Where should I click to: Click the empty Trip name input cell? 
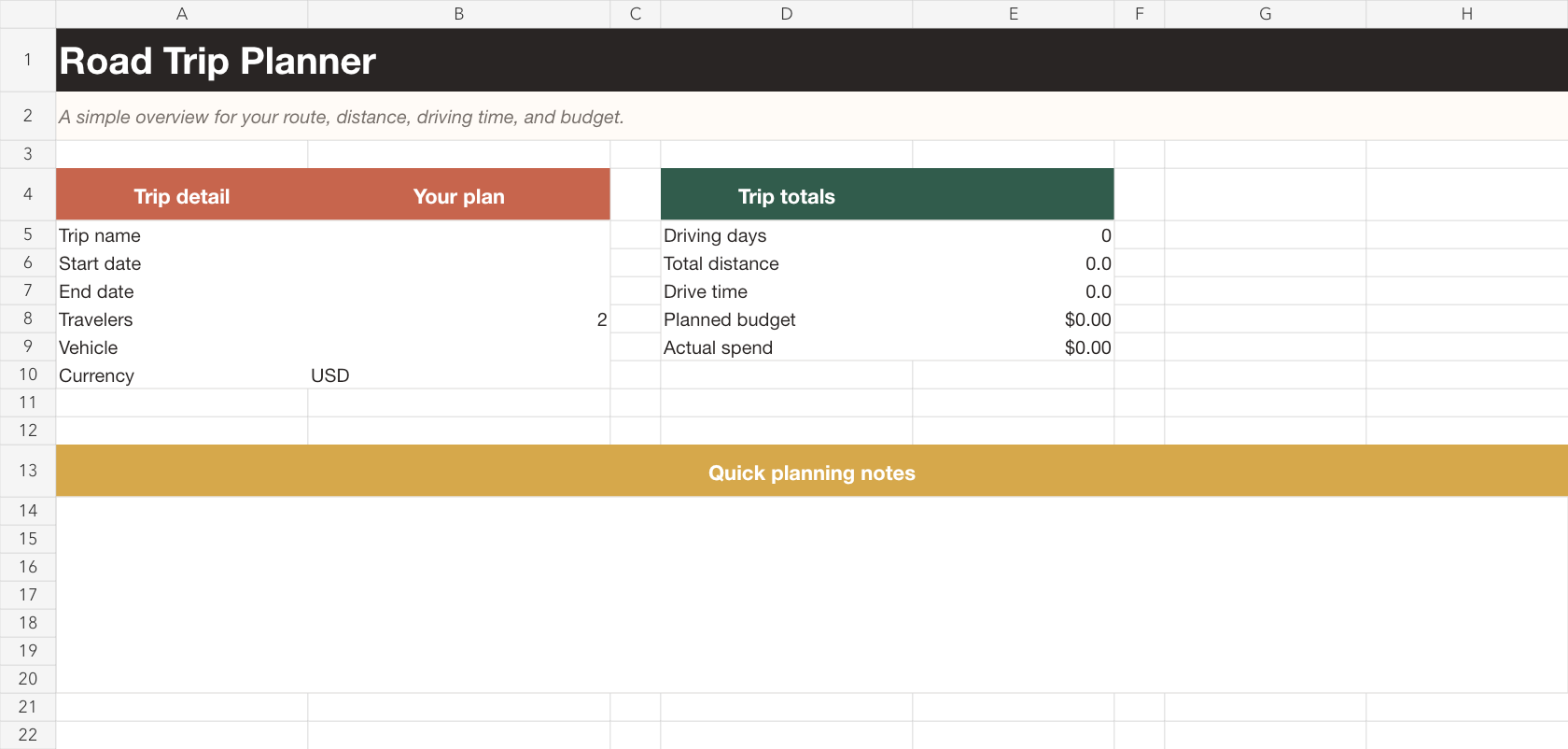coord(459,235)
